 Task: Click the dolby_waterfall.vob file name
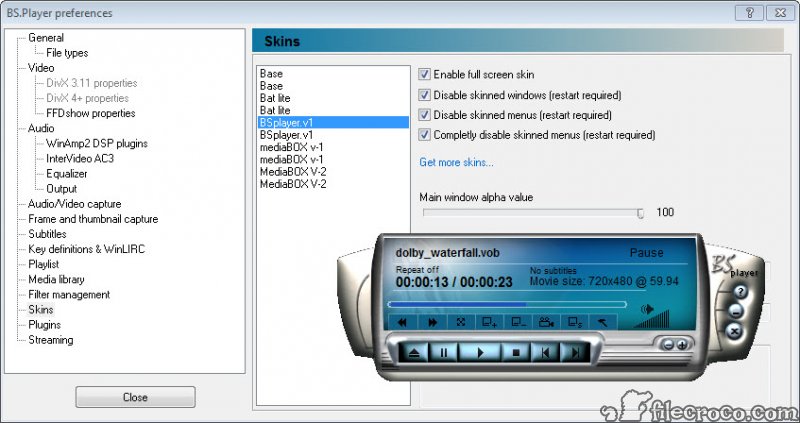pos(447,253)
